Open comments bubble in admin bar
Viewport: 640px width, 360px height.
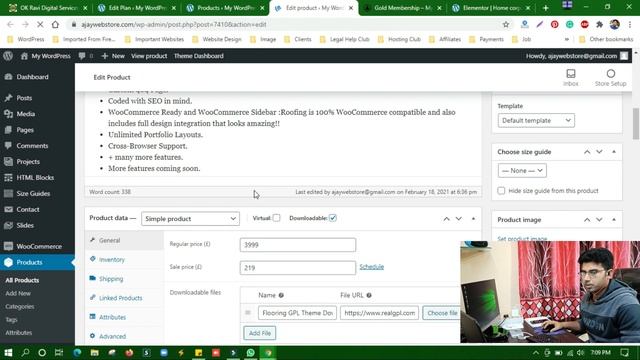tap(82, 56)
